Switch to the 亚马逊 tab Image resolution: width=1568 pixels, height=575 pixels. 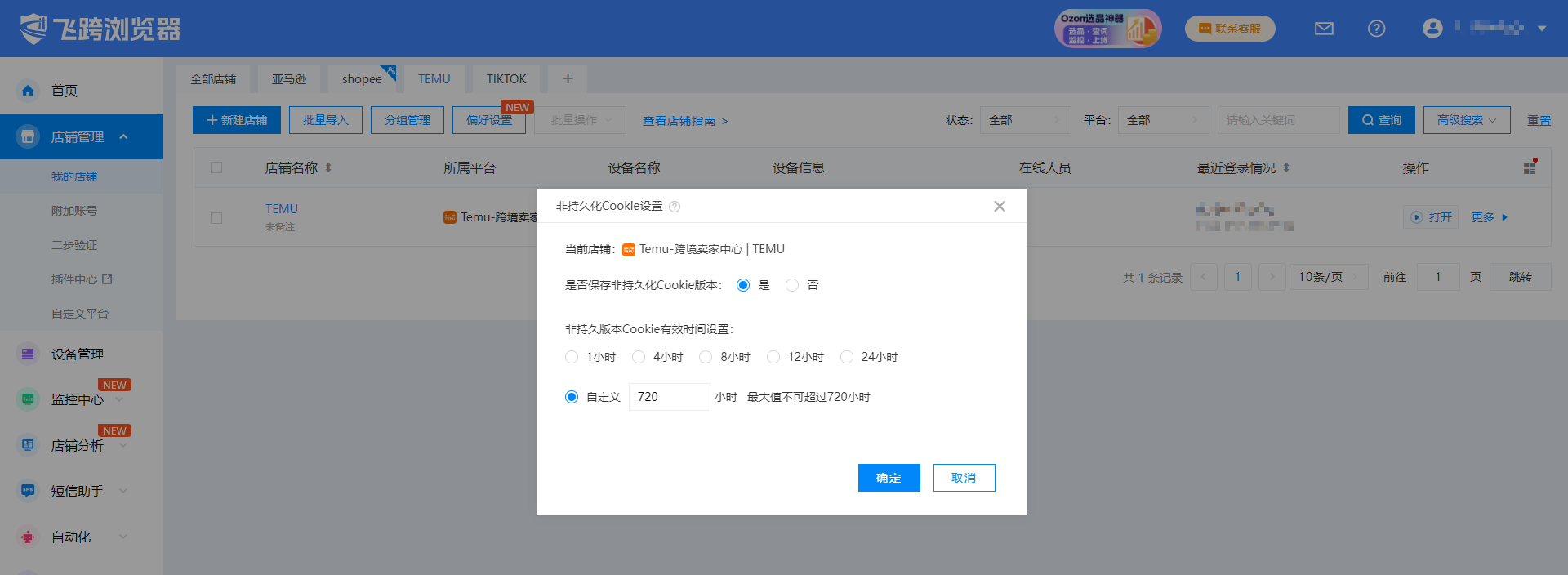pyautogui.click(x=289, y=79)
